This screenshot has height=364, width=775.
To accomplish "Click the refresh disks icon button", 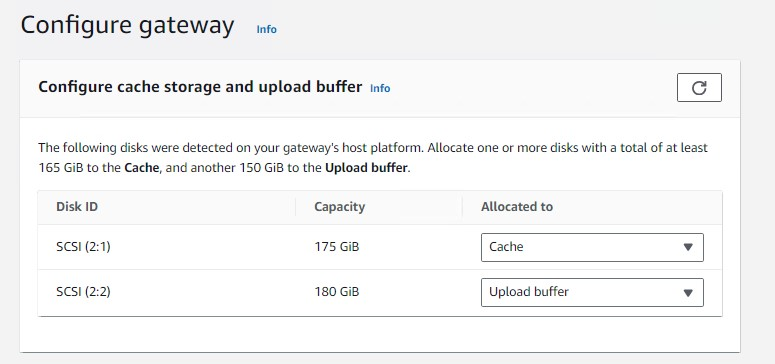I will tap(699, 88).
